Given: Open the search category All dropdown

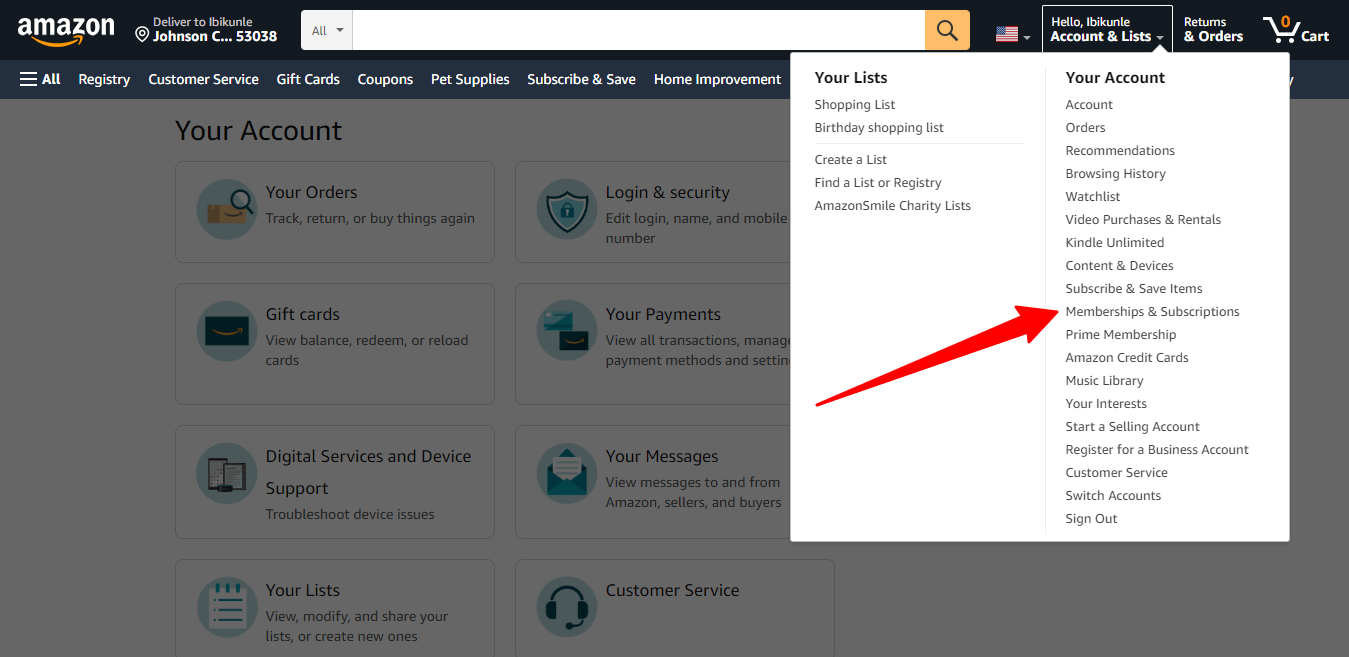Looking at the screenshot, I should 327,30.
